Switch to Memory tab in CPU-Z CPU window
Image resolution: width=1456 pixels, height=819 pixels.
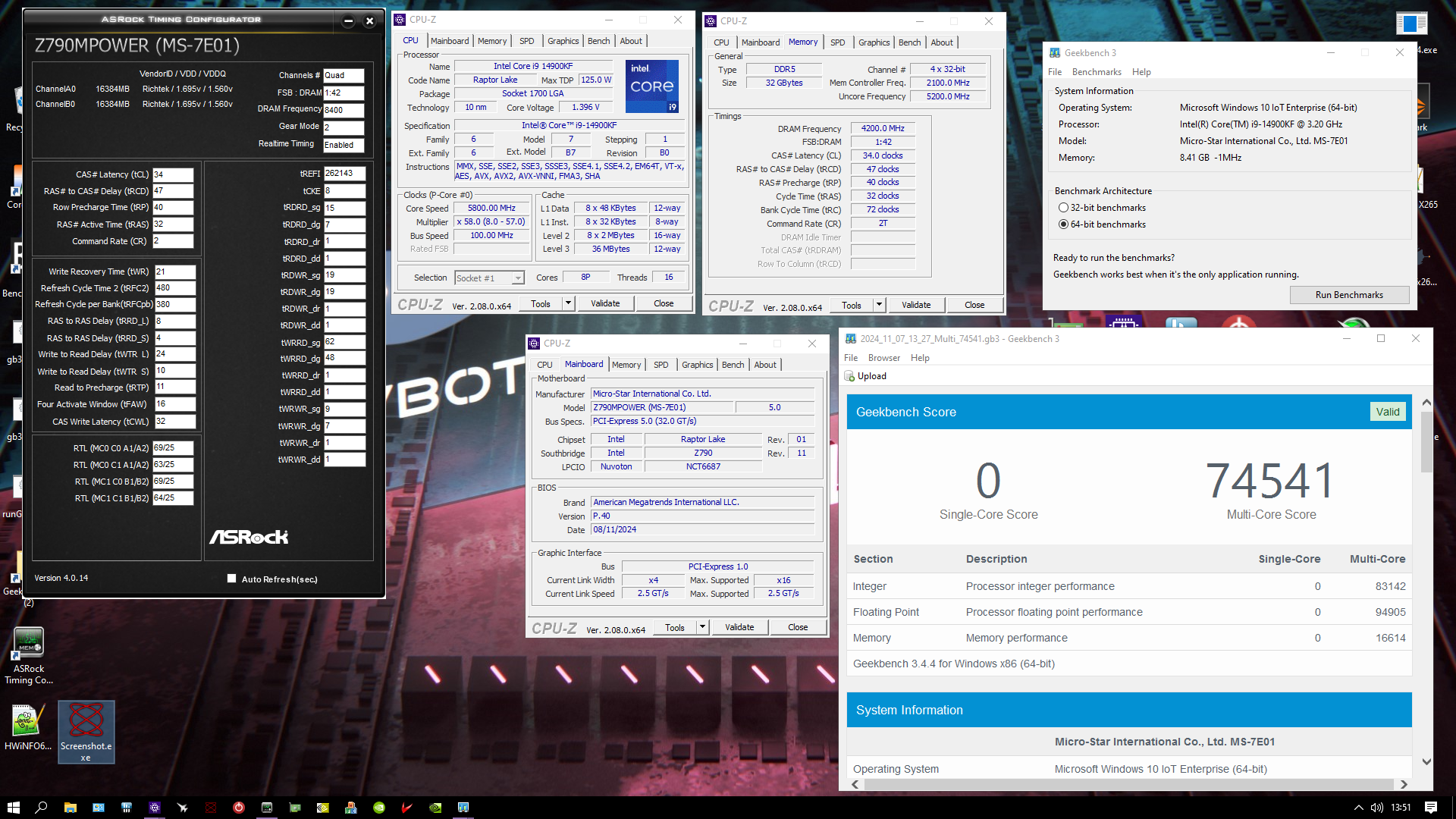491,41
